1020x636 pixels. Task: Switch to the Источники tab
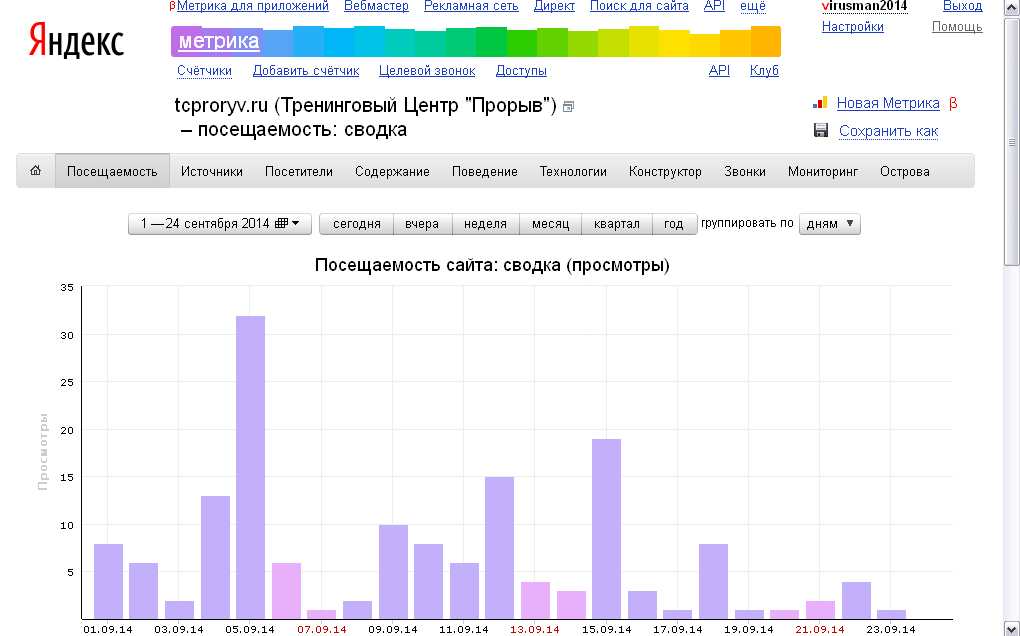point(211,172)
